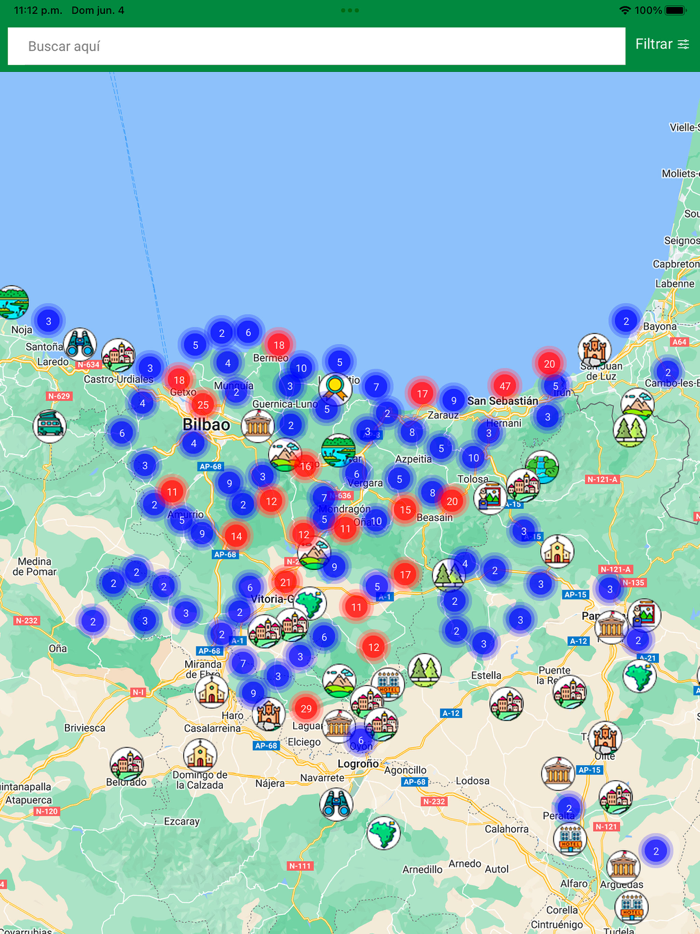Tap the castle icon near Haro

click(x=268, y=714)
